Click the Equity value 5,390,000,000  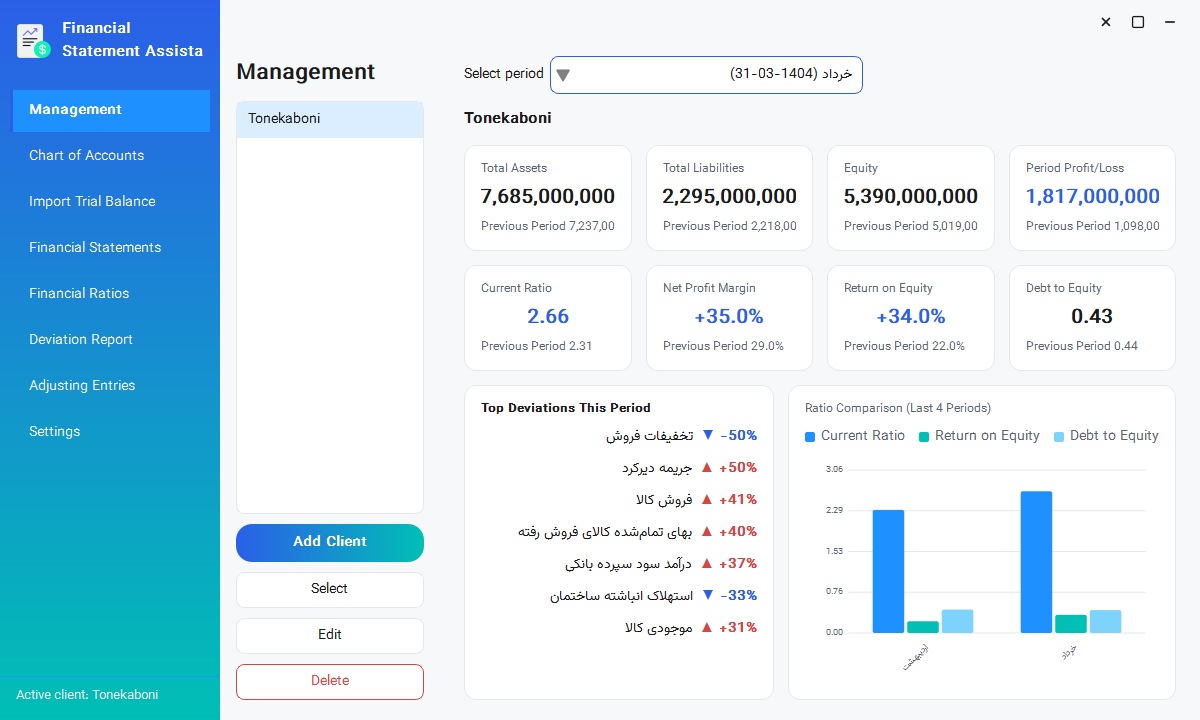tap(911, 197)
